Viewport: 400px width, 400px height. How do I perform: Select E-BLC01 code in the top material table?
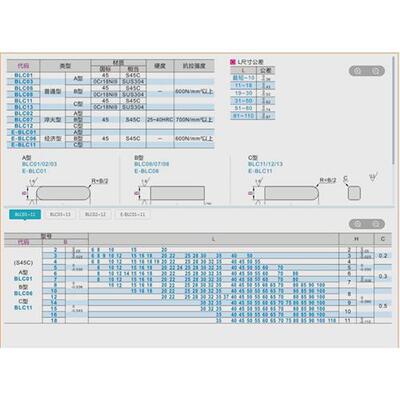pyautogui.click(x=24, y=132)
